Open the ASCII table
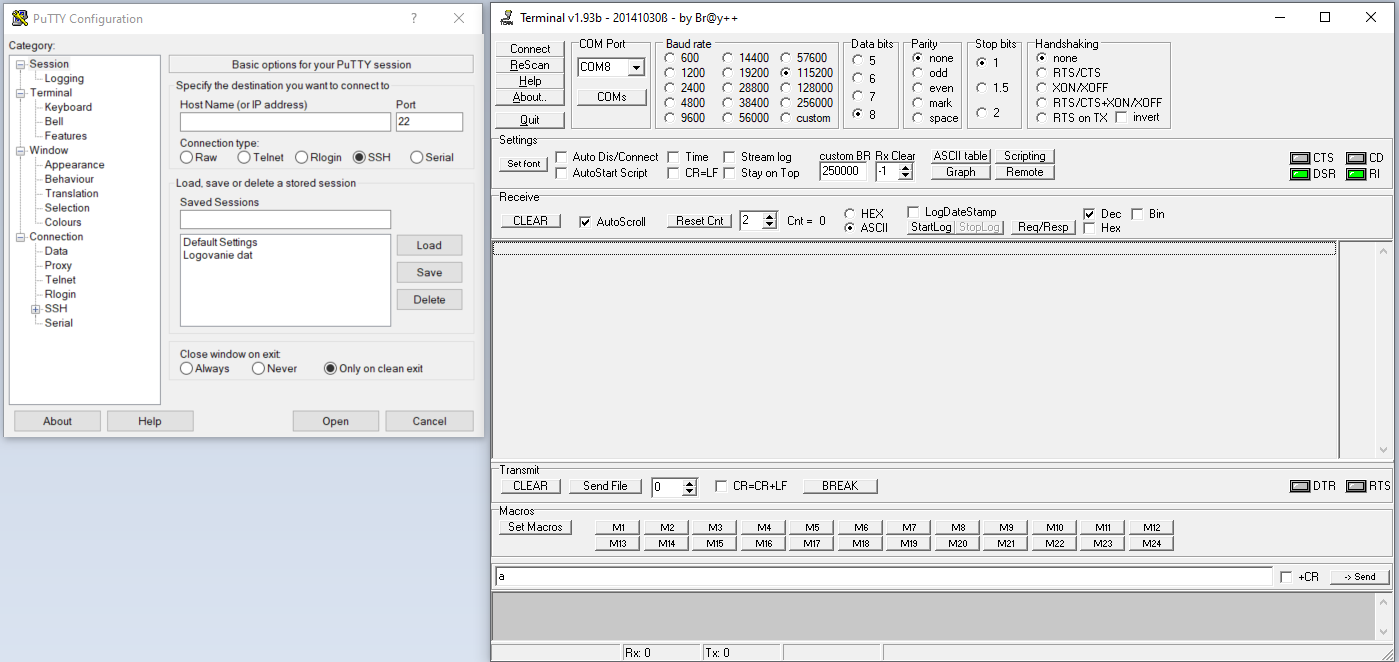Screen dimensions: 1399x662 click(961, 156)
